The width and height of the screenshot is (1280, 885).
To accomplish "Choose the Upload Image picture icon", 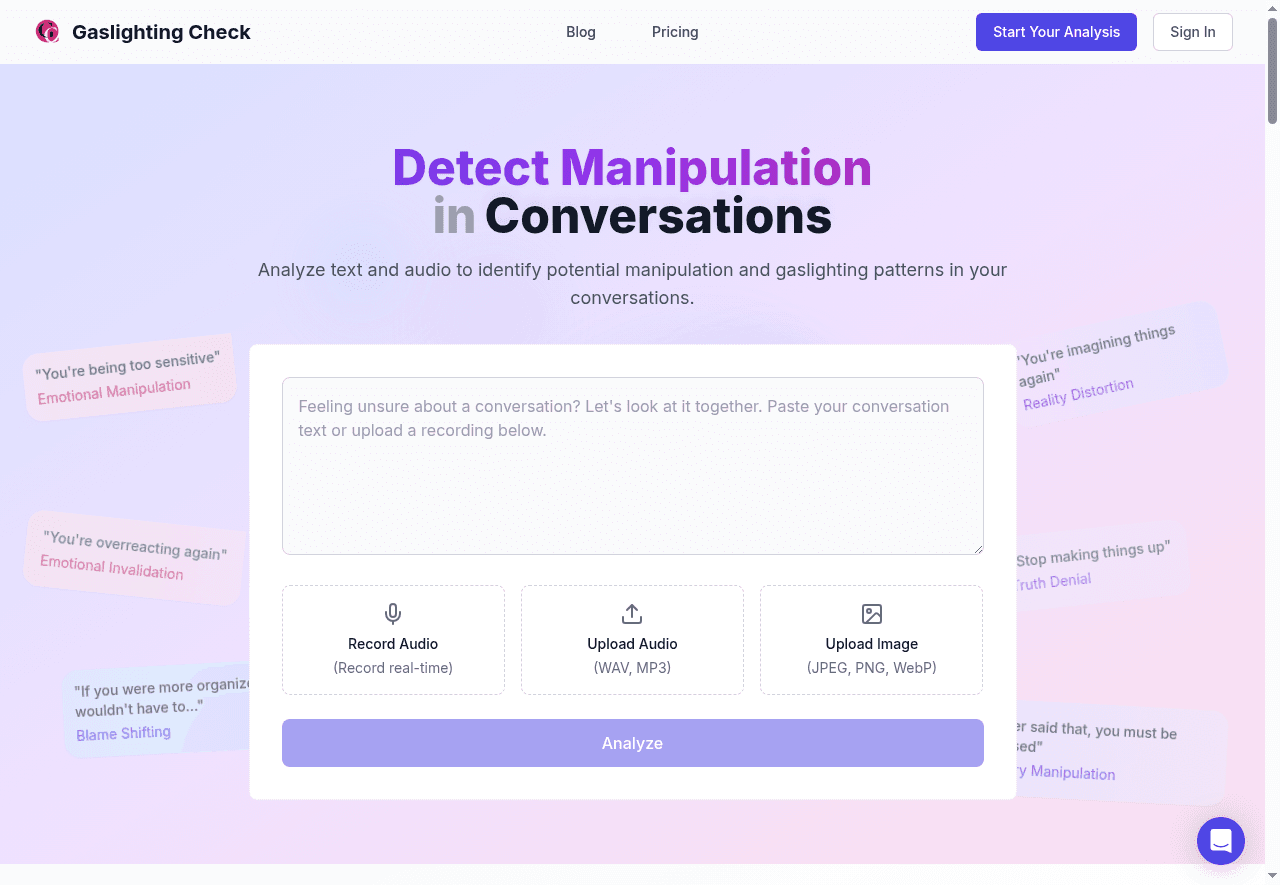I will click(x=871, y=614).
